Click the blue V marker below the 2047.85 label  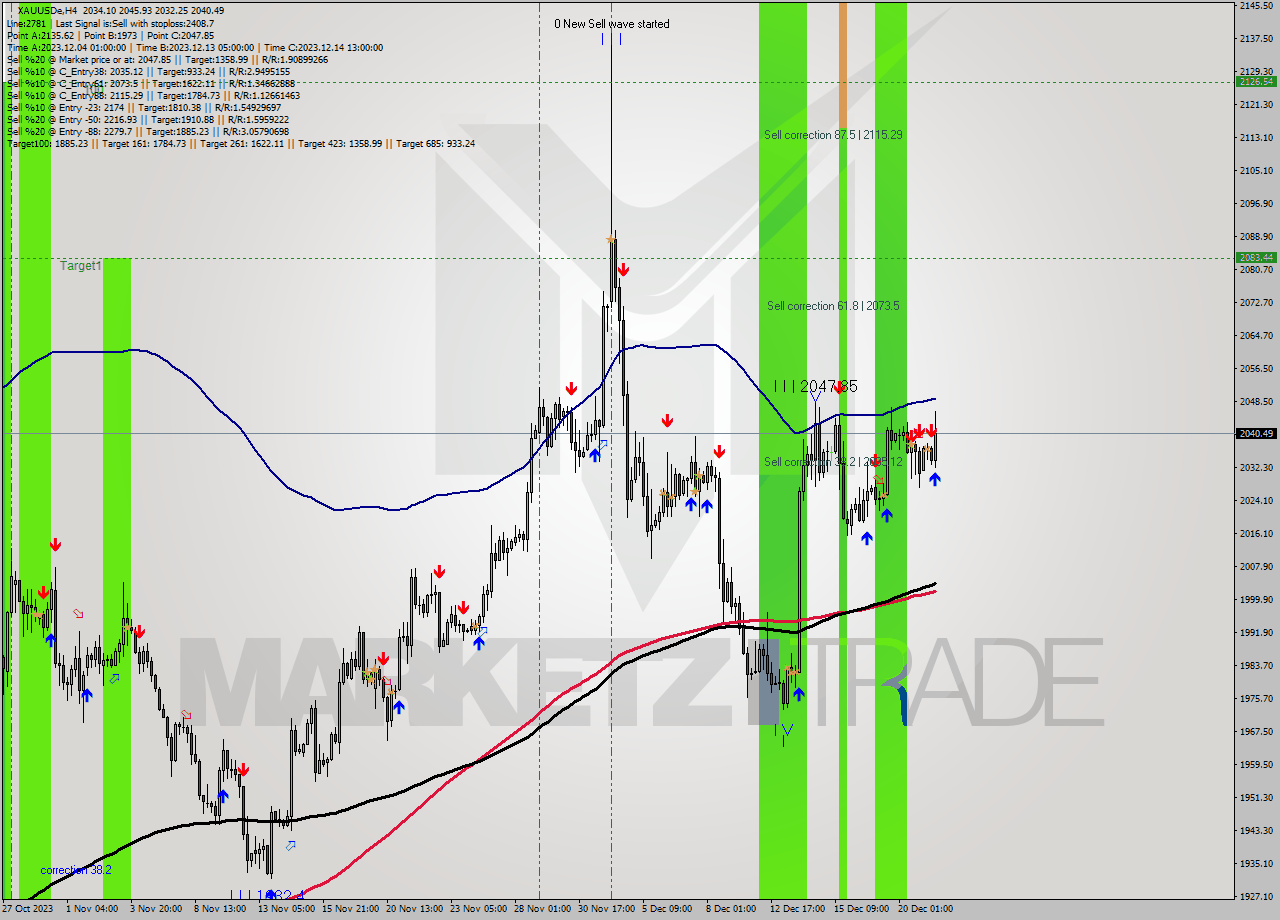click(816, 398)
